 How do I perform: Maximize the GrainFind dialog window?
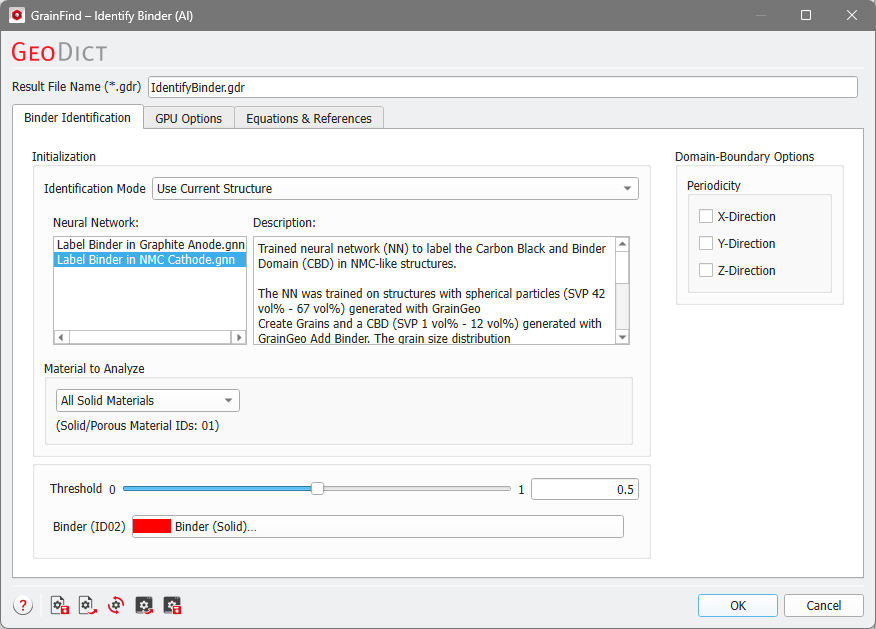[x=806, y=15]
